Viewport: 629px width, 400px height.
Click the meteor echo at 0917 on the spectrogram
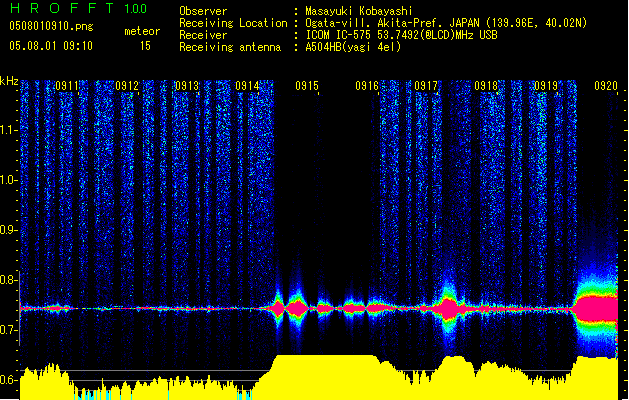click(448, 309)
